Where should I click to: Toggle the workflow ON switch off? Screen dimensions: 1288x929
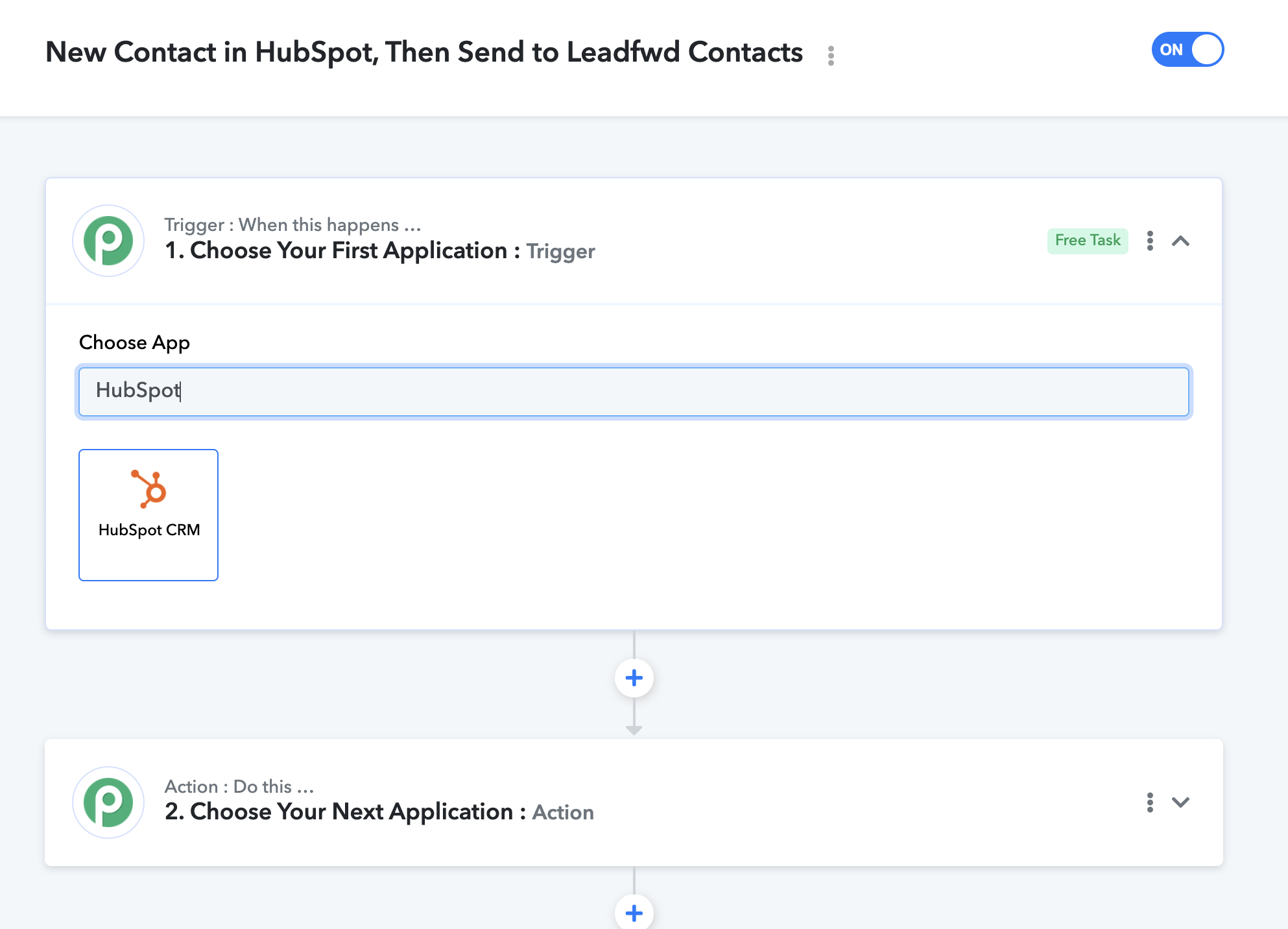(x=1187, y=49)
